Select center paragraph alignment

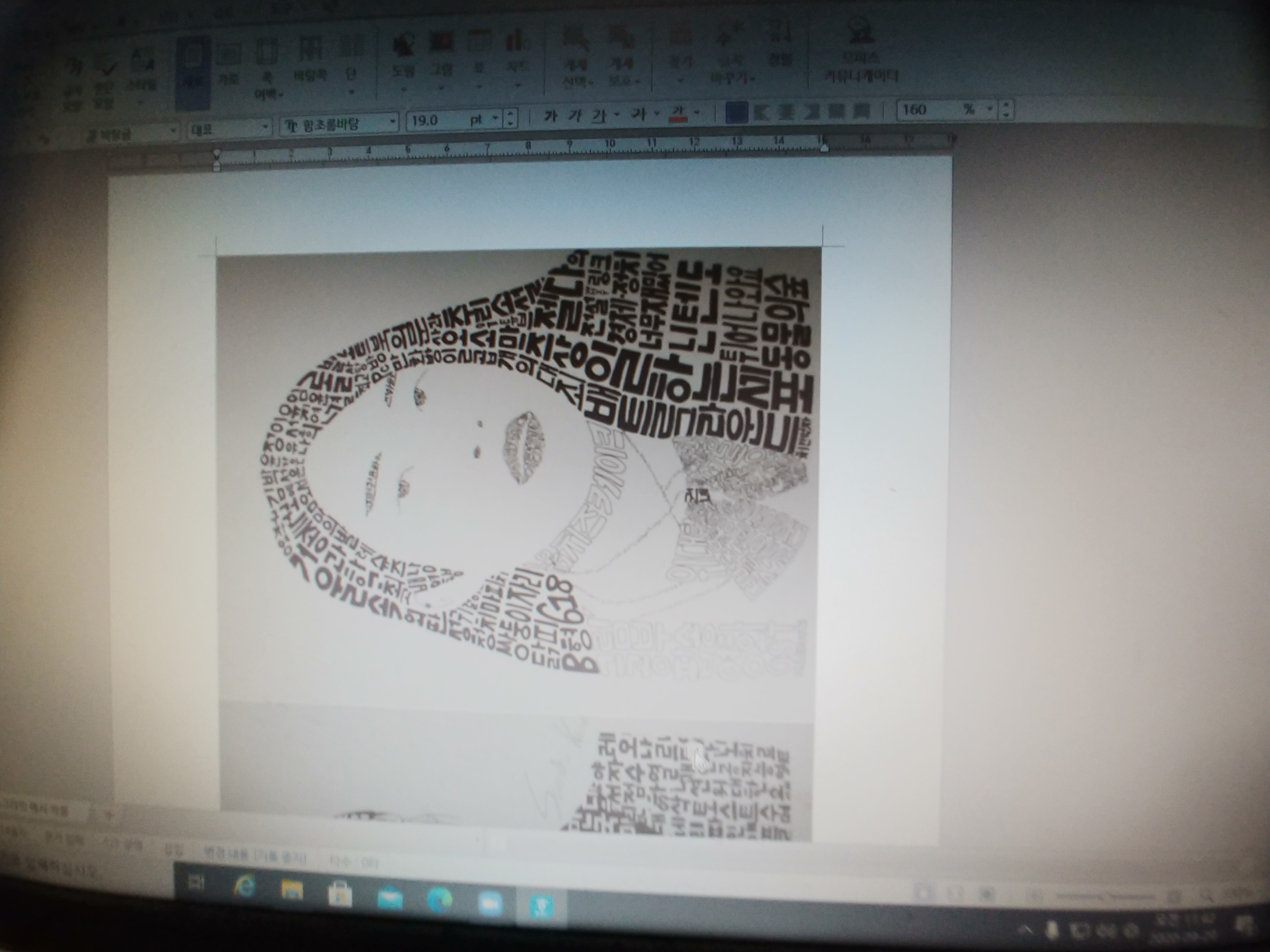[x=786, y=112]
